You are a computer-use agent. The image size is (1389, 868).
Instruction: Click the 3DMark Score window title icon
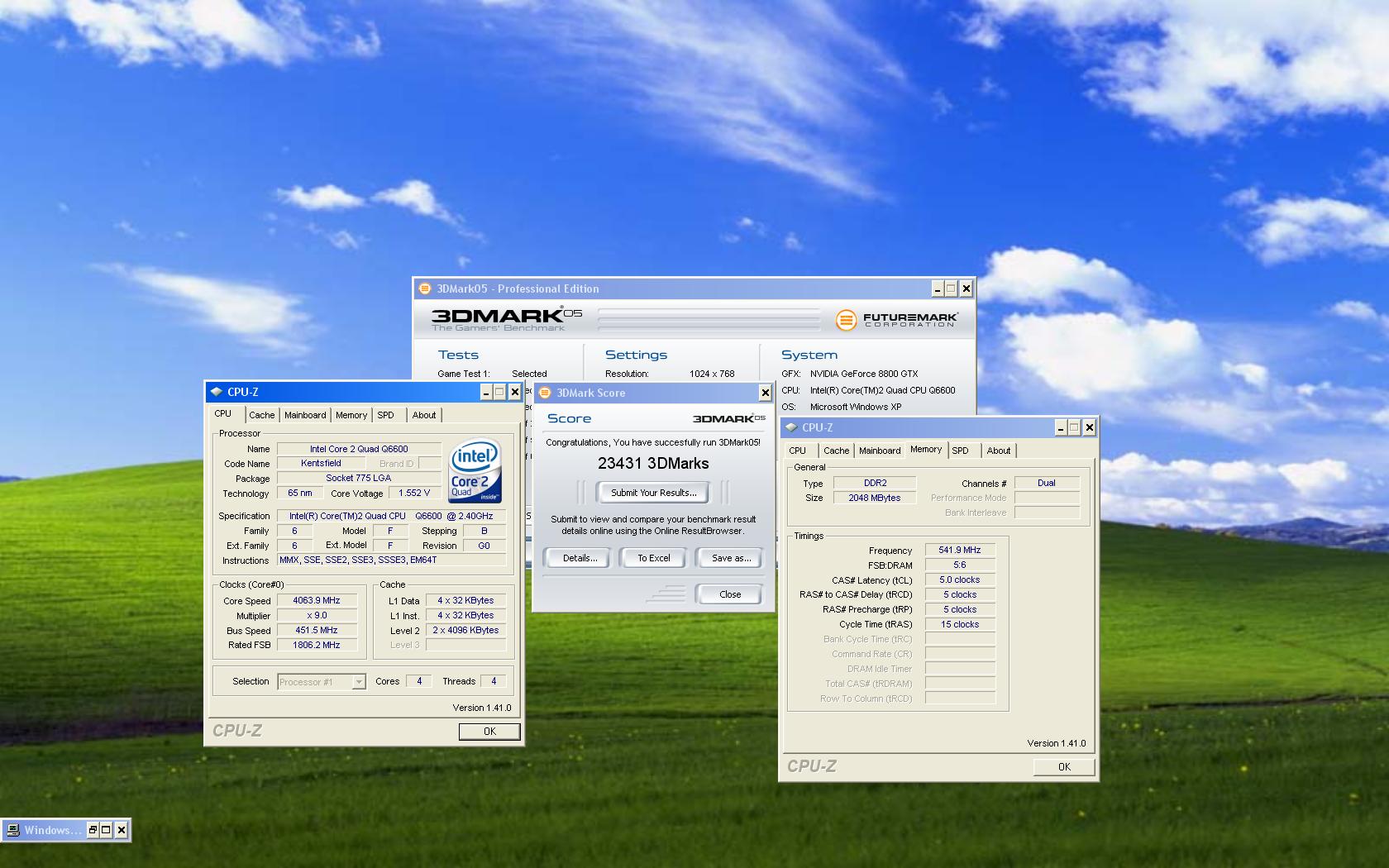[545, 393]
